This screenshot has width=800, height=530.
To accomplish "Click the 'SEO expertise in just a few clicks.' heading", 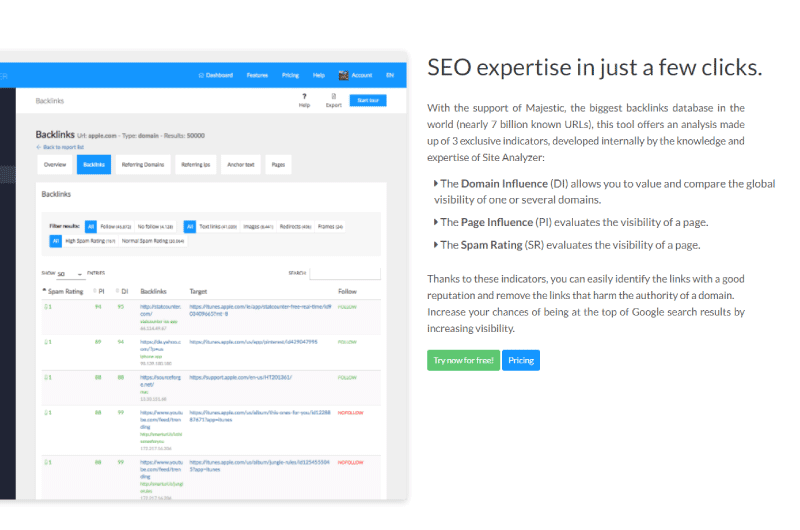I will click(x=595, y=67).
